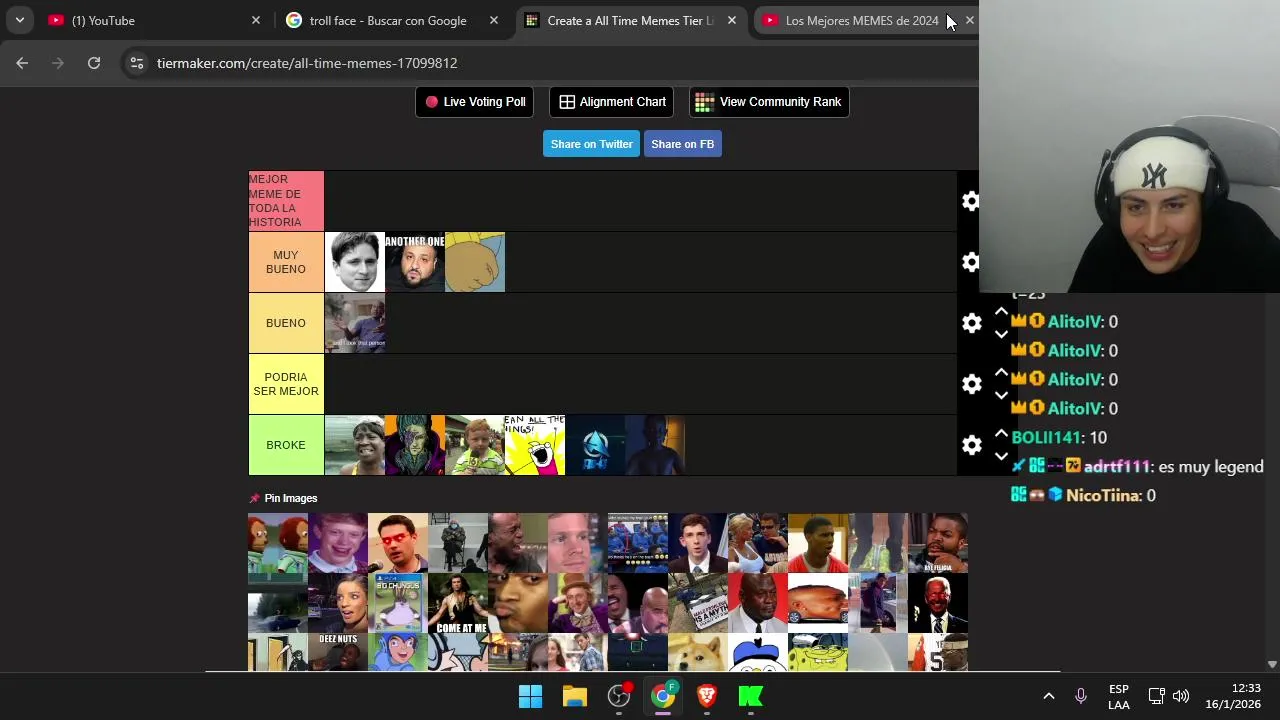View site information icon in address bar
Viewport: 1280px width, 720px height.
point(137,63)
